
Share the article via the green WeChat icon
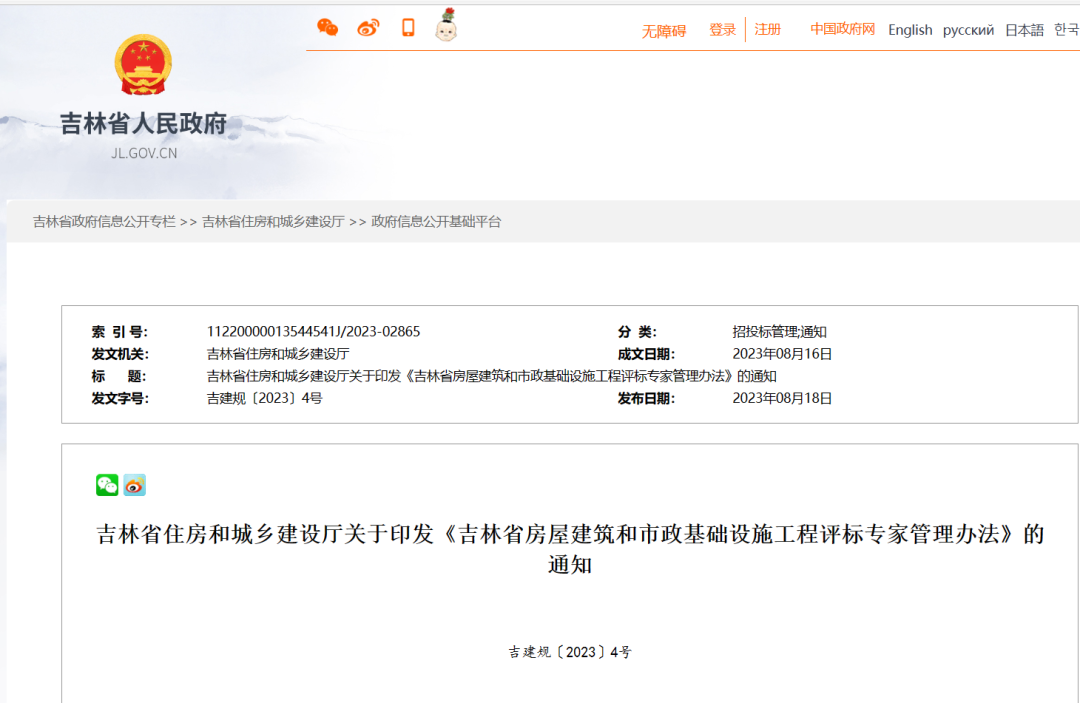[x=105, y=485]
